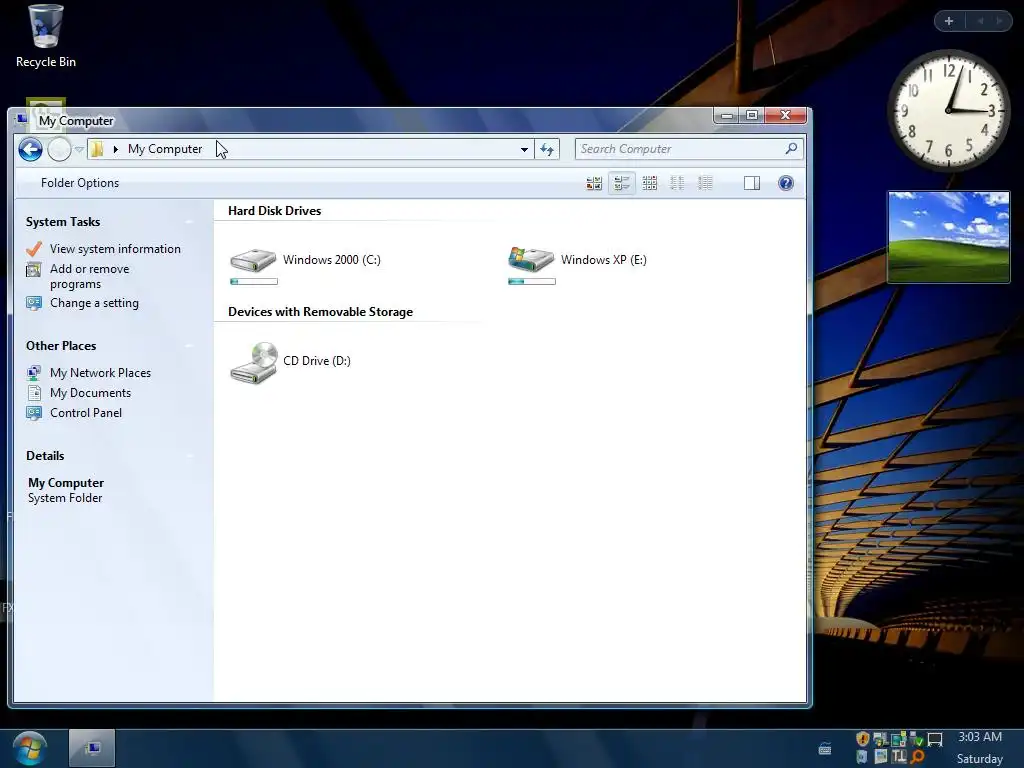
Task: Toggle the preview pane icon
Action: click(x=752, y=184)
